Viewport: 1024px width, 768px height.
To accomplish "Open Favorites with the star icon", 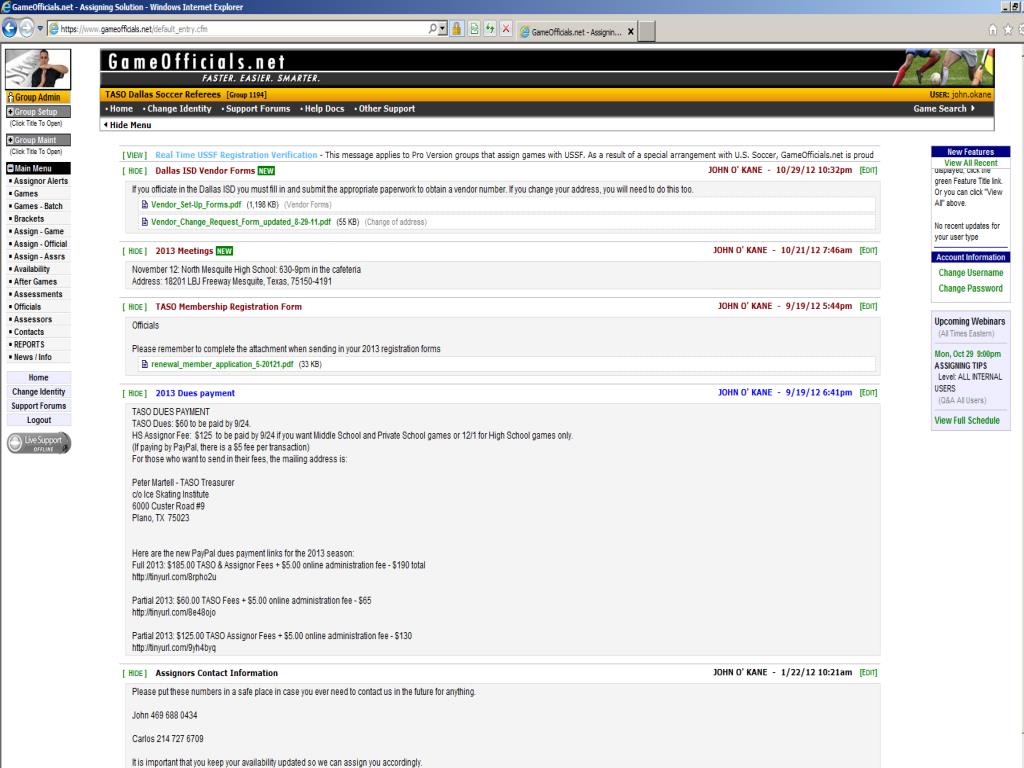I will (1008, 29).
